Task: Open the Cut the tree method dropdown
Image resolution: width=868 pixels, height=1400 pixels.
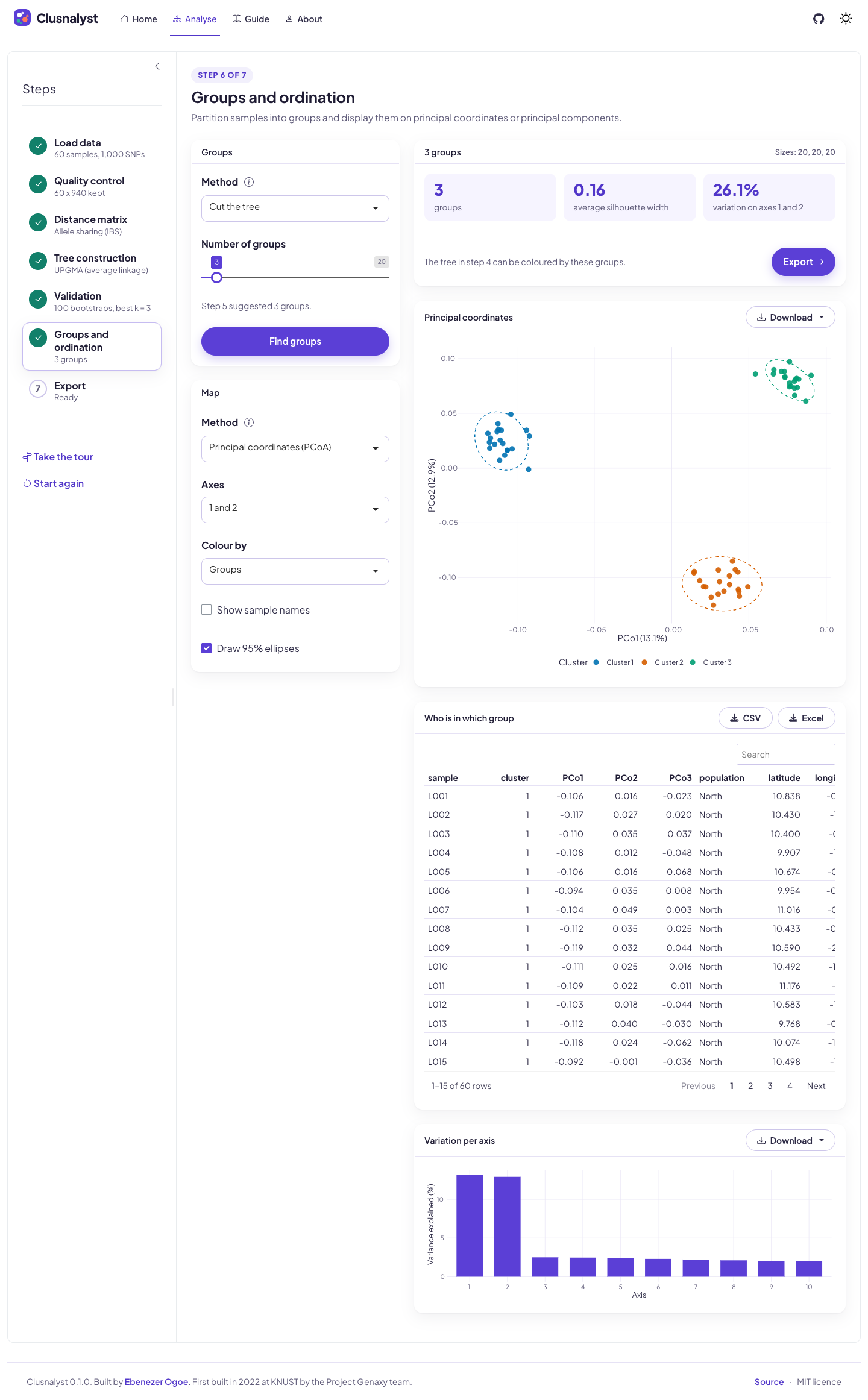Action: [x=295, y=209]
